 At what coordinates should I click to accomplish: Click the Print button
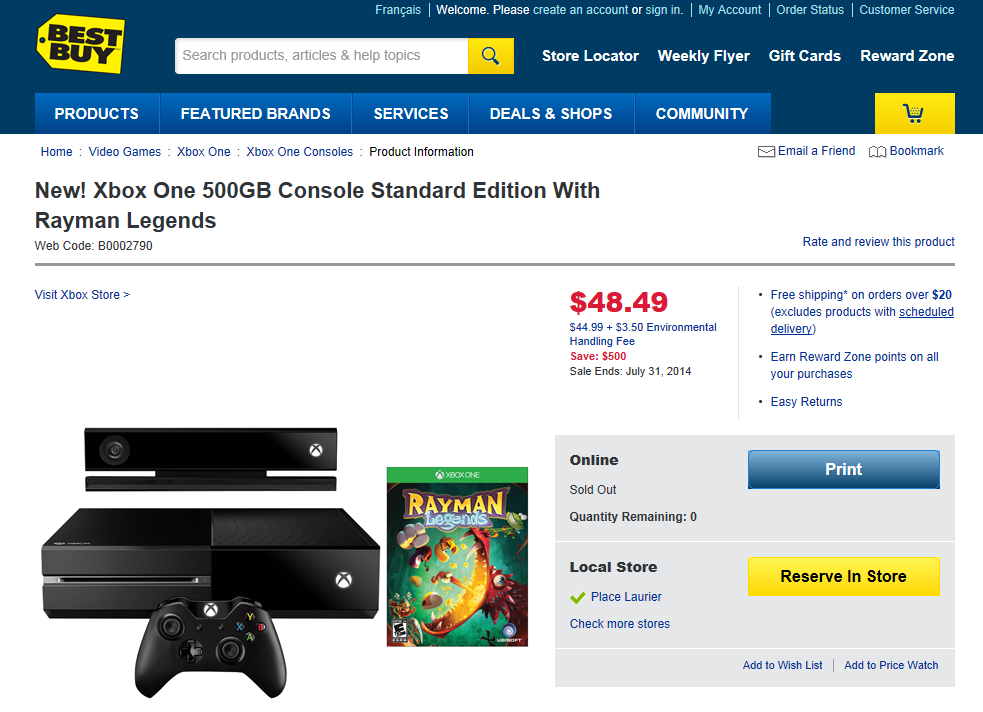pyautogui.click(x=843, y=469)
